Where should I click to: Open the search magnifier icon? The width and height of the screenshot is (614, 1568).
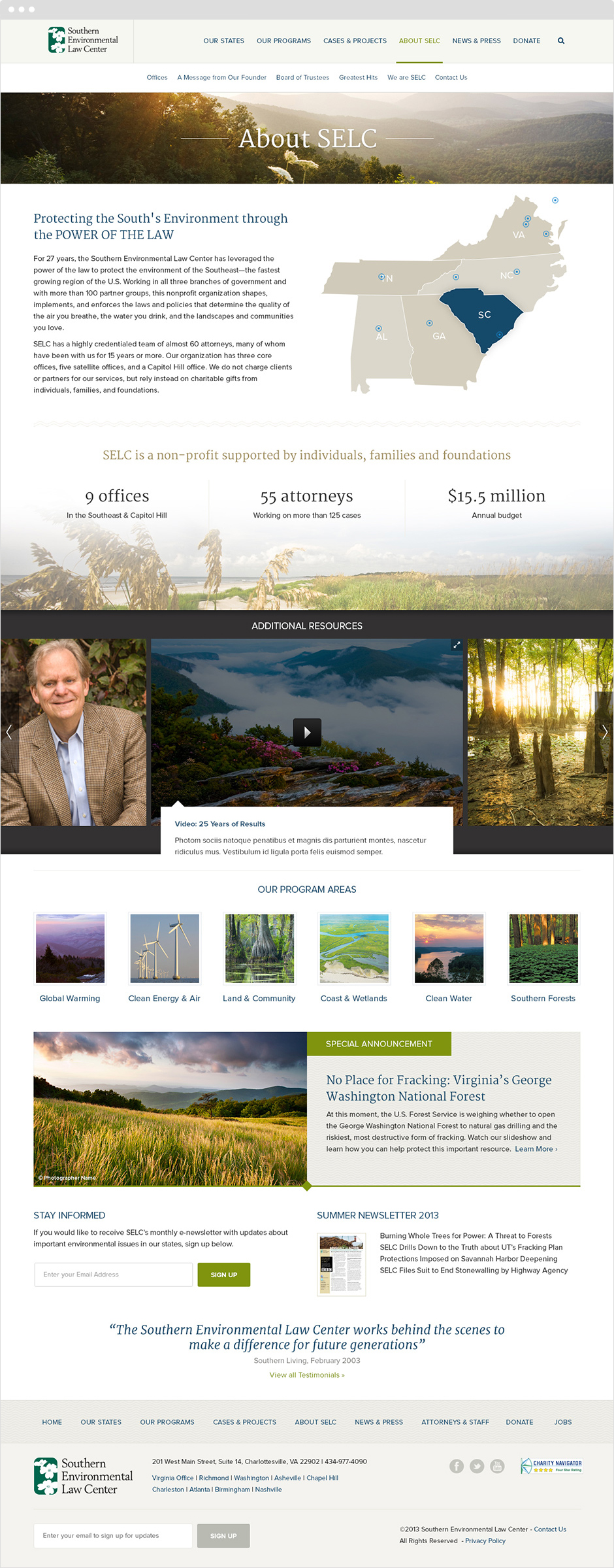pyautogui.click(x=560, y=41)
